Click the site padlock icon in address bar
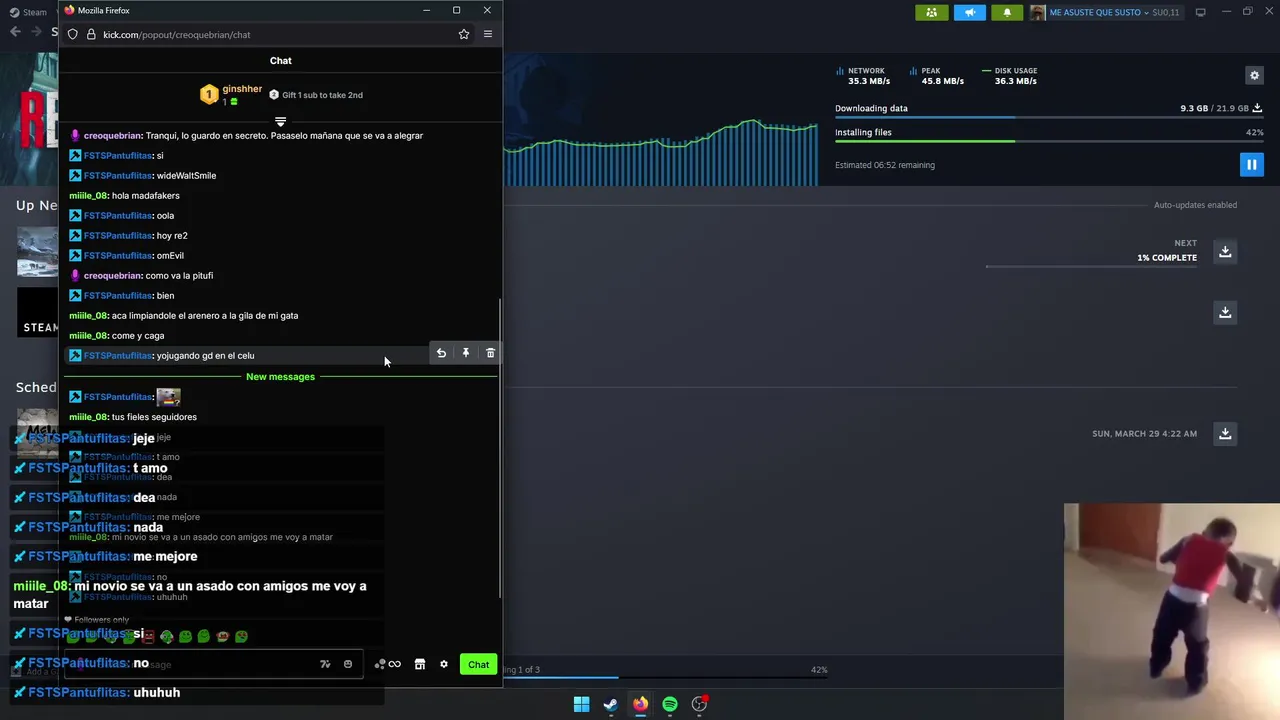The image size is (1280, 720). point(91,34)
